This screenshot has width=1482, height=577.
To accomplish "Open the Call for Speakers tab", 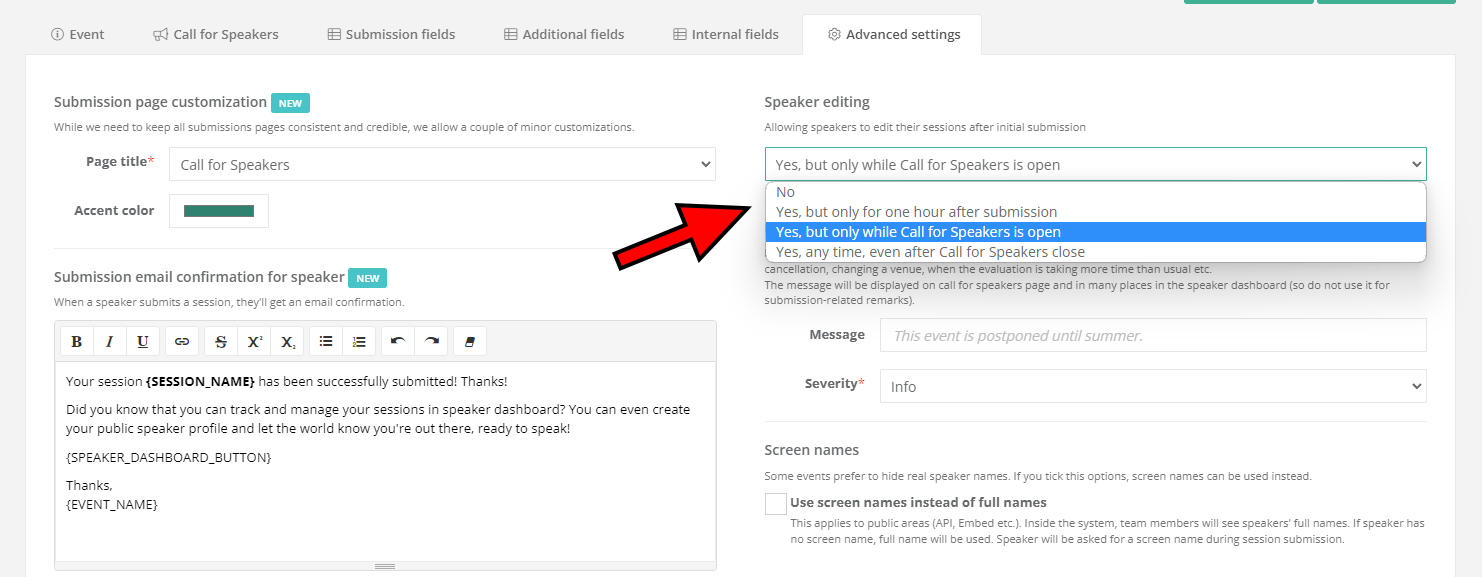I will pos(216,34).
